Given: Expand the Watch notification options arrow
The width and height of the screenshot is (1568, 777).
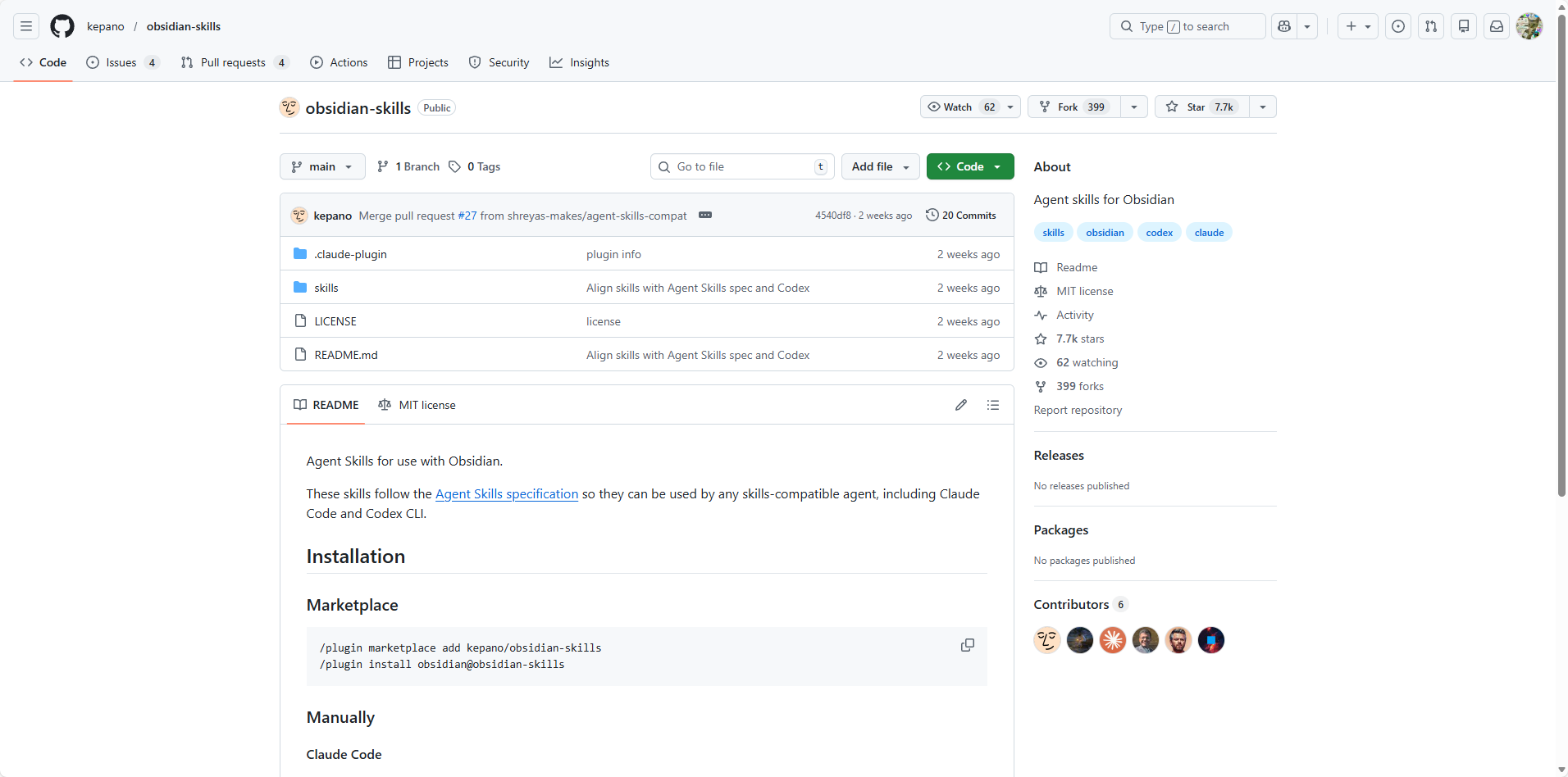Looking at the screenshot, I should 1010,107.
